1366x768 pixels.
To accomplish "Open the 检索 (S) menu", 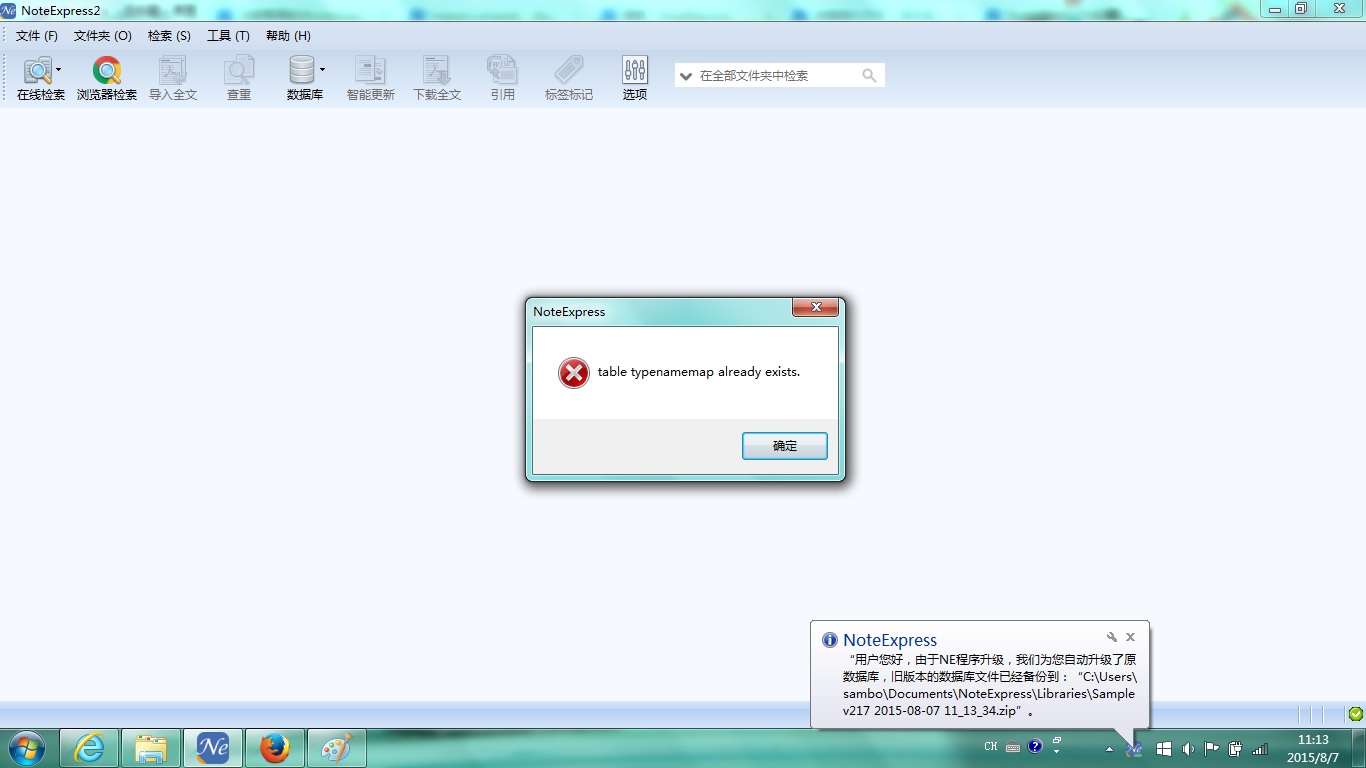I will [x=169, y=35].
